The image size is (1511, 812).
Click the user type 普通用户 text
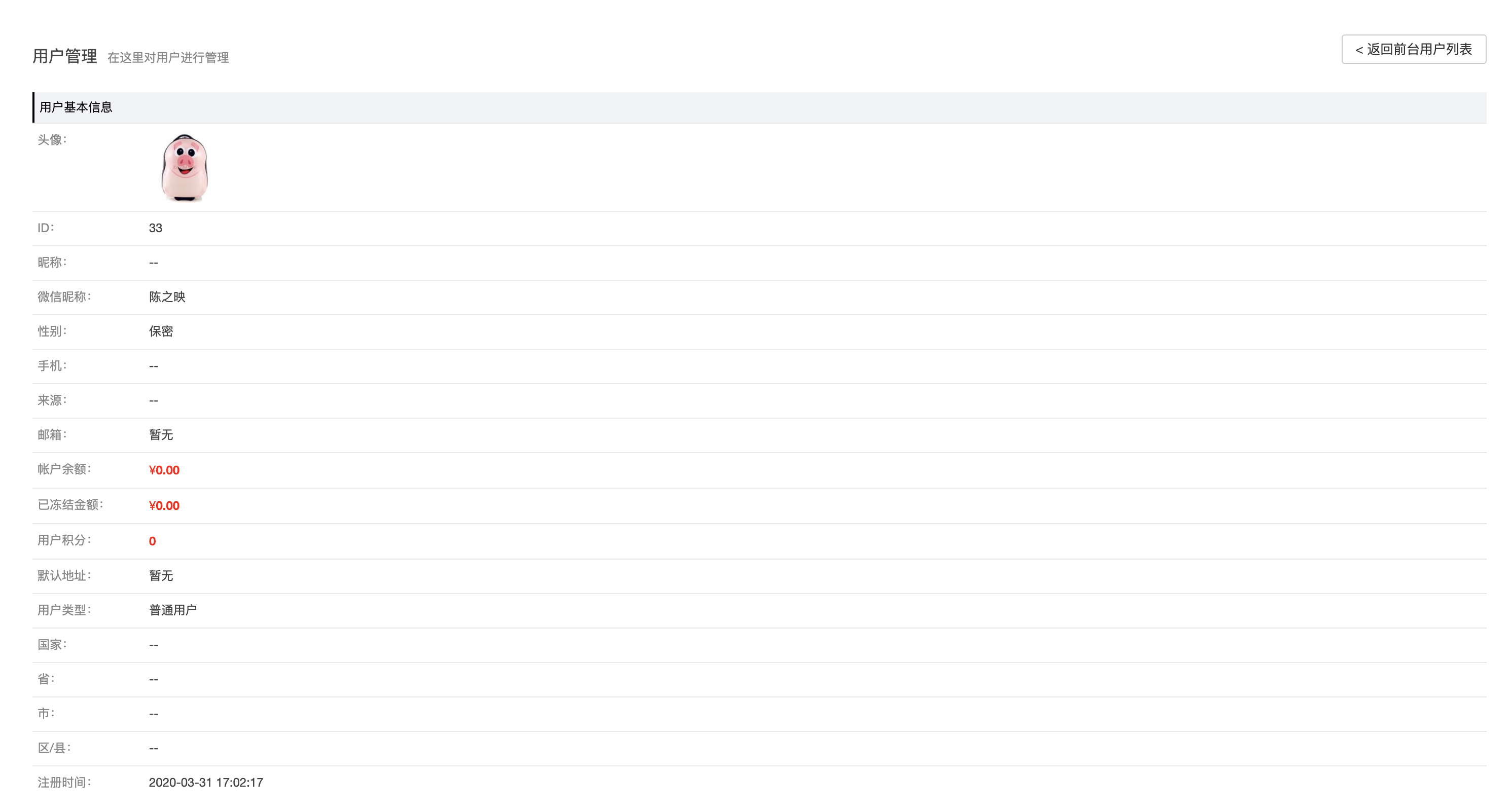(x=173, y=610)
